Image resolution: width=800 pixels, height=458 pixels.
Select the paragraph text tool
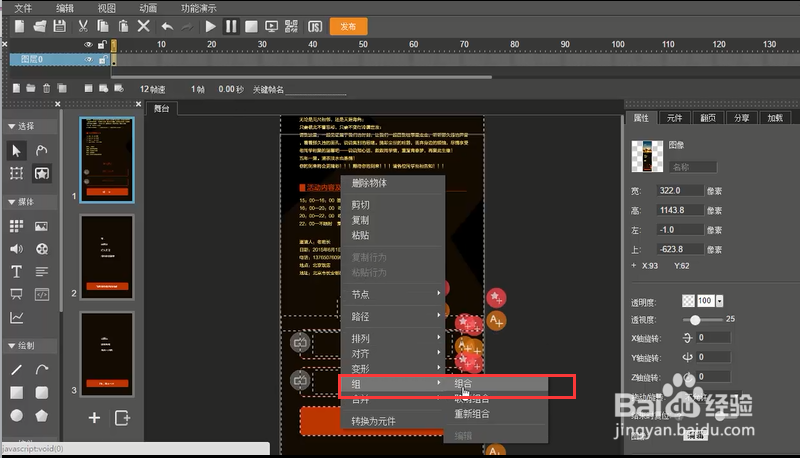coord(41,271)
